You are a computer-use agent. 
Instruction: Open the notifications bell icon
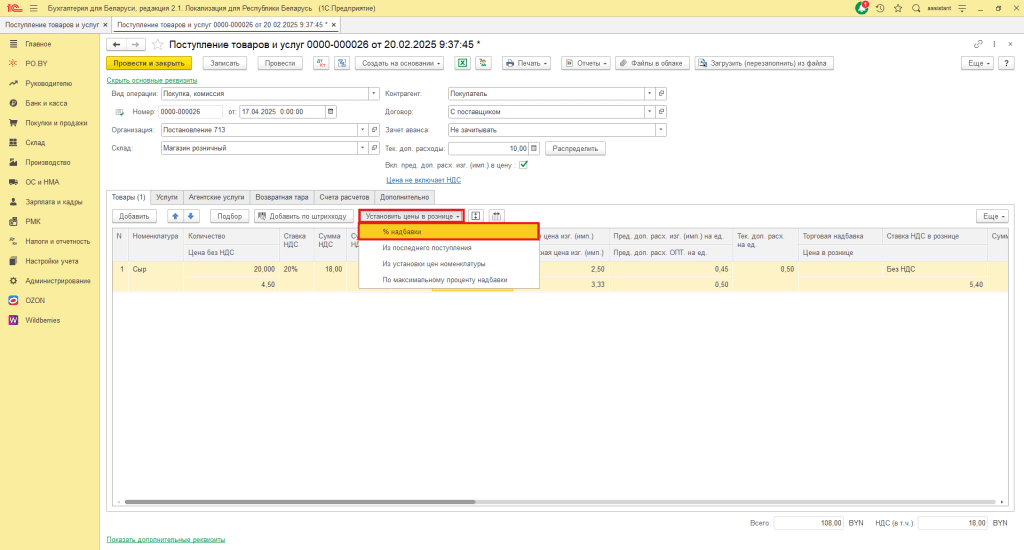(x=862, y=8)
